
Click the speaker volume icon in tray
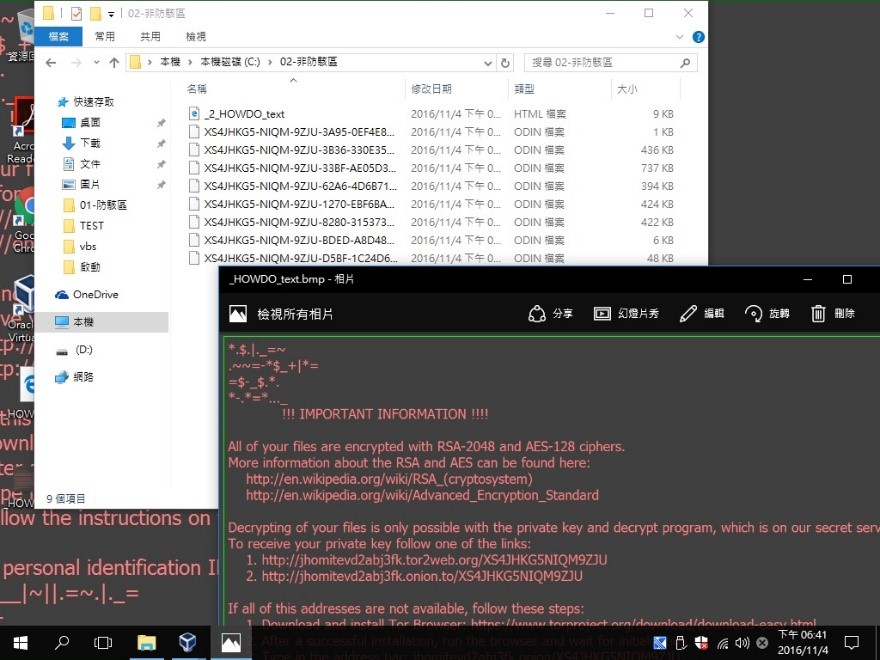click(x=741, y=643)
